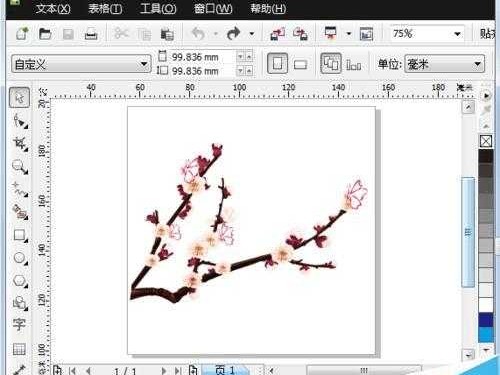The image size is (500, 375).
Task: Open the 帮助(H) menu
Action: tap(268, 8)
